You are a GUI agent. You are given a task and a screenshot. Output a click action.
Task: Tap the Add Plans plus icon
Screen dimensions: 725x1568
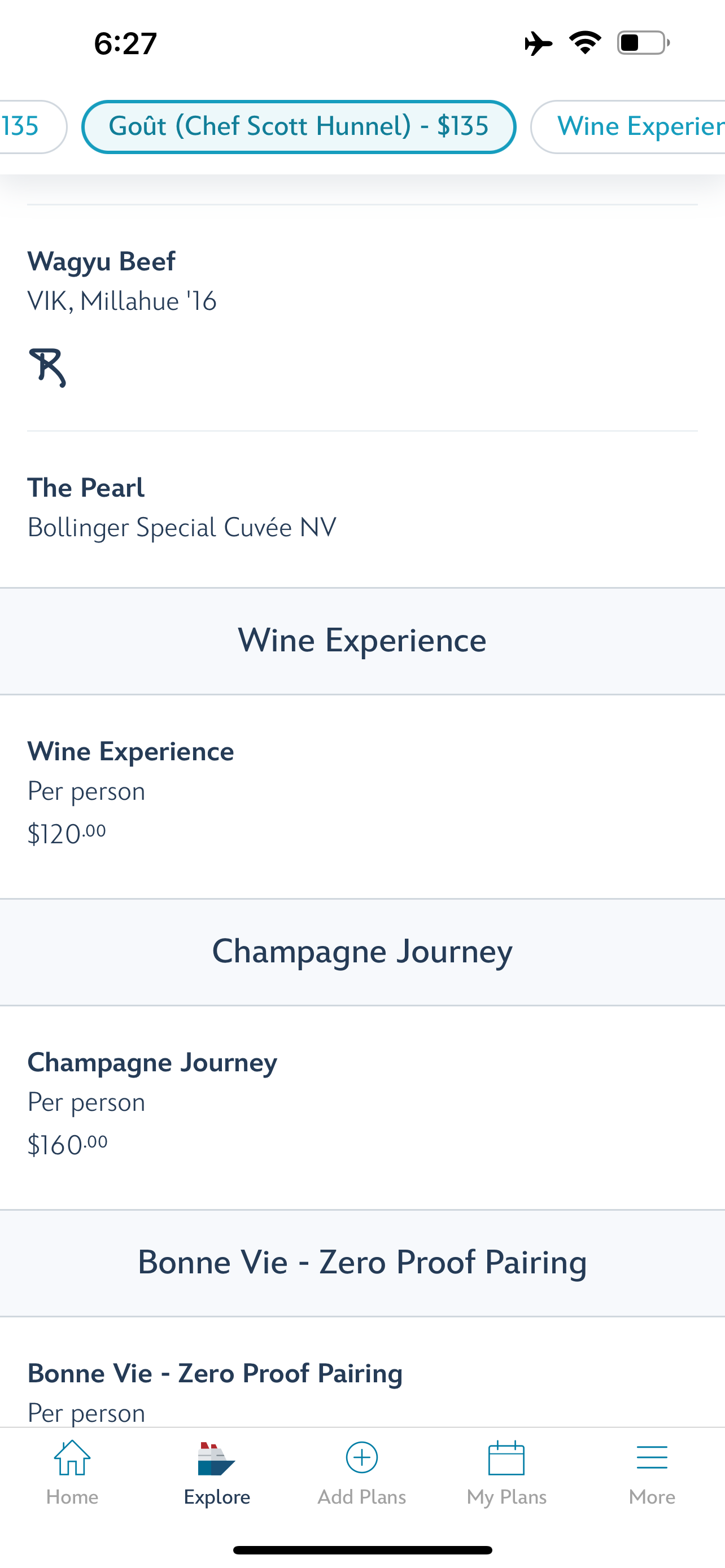point(361,1457)
